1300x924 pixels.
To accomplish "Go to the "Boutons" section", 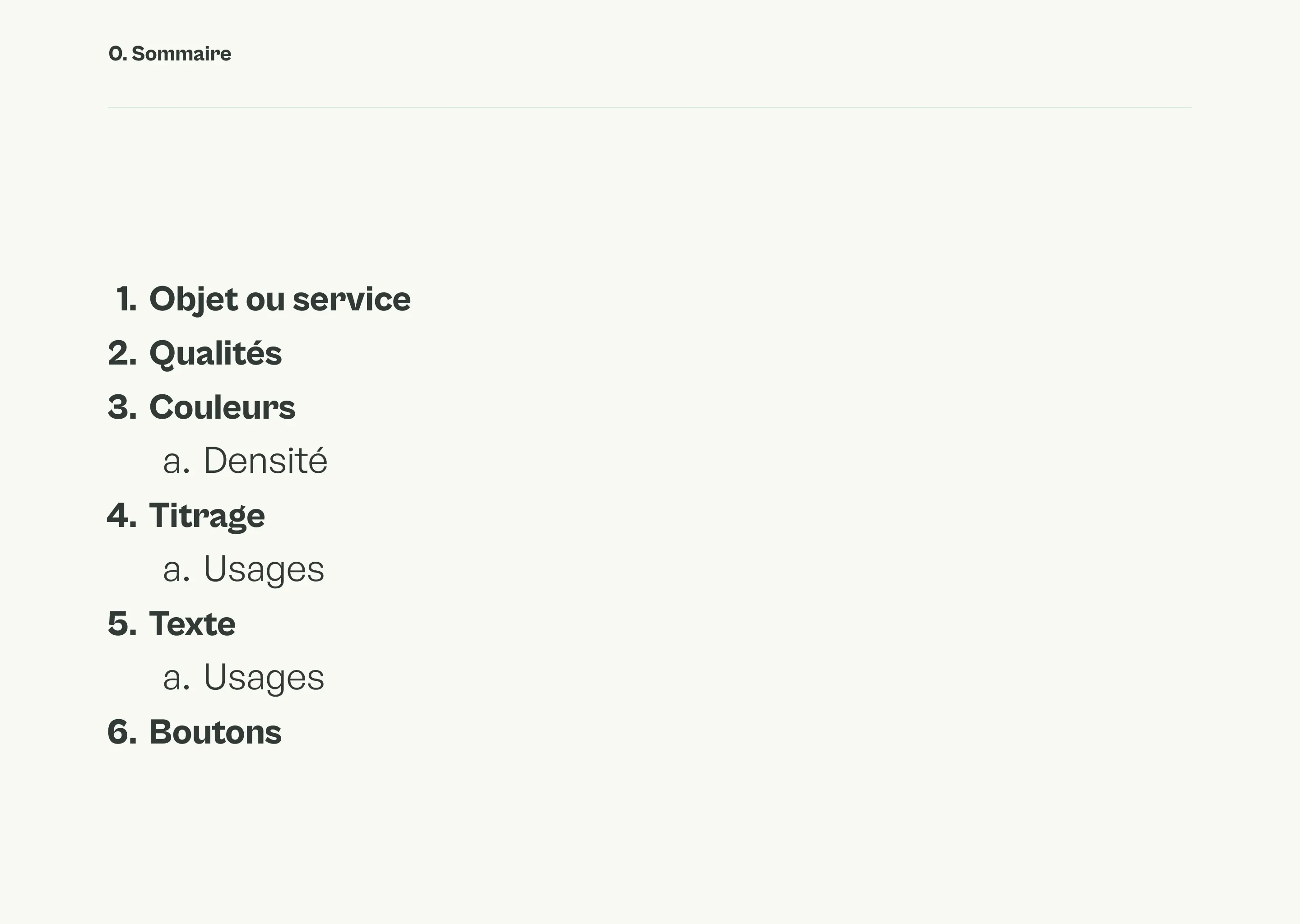I will click(x=215, y=732).
